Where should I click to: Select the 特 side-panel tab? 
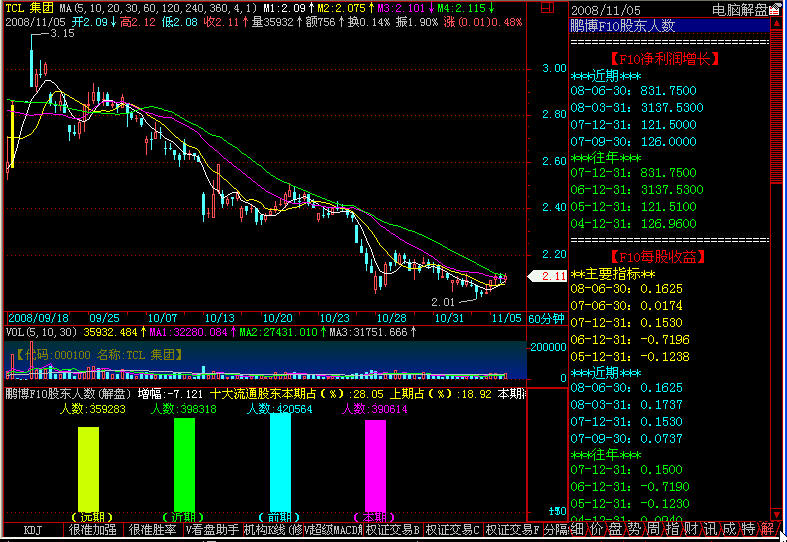point(748,528)
